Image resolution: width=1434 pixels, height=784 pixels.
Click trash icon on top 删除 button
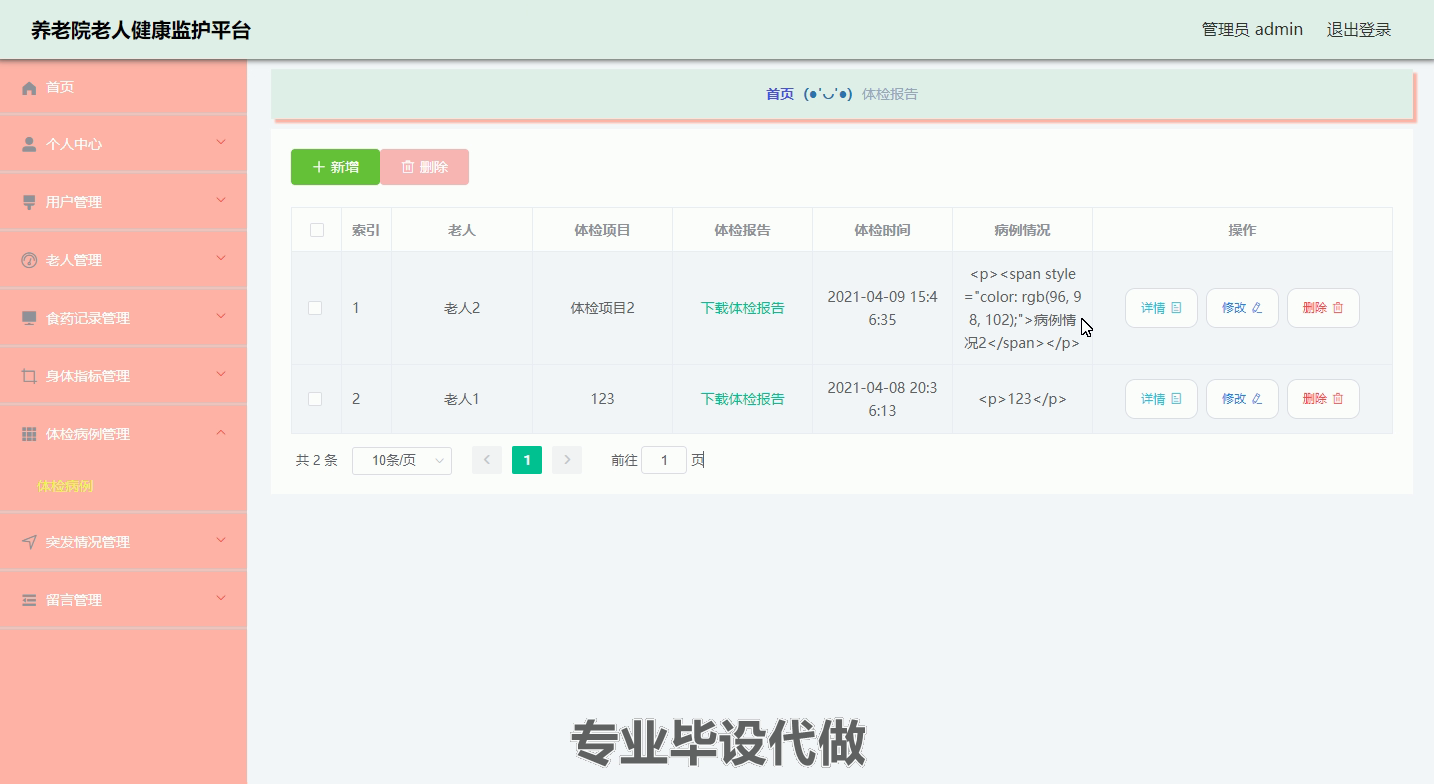408,167
